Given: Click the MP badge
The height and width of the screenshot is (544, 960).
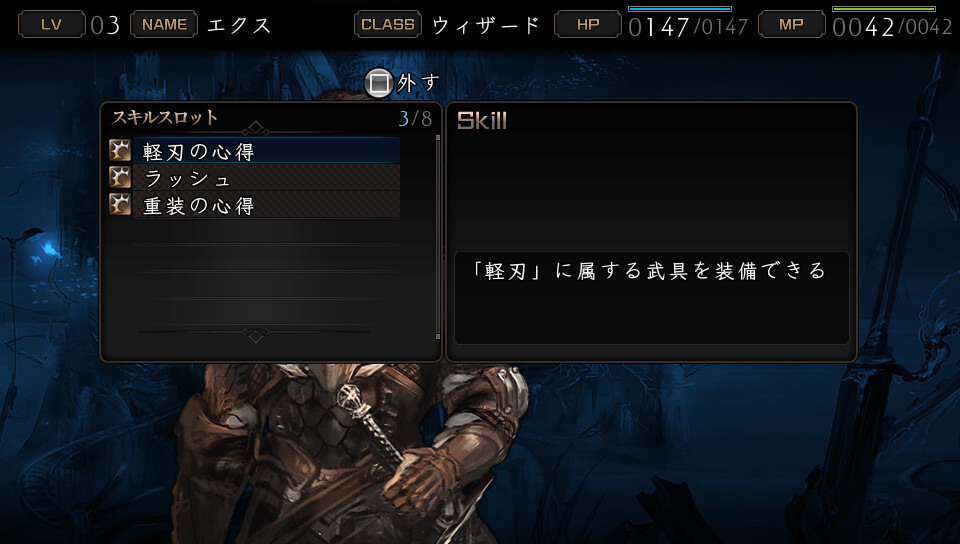Looking at the screenshot, I should [x=792, y=24].
